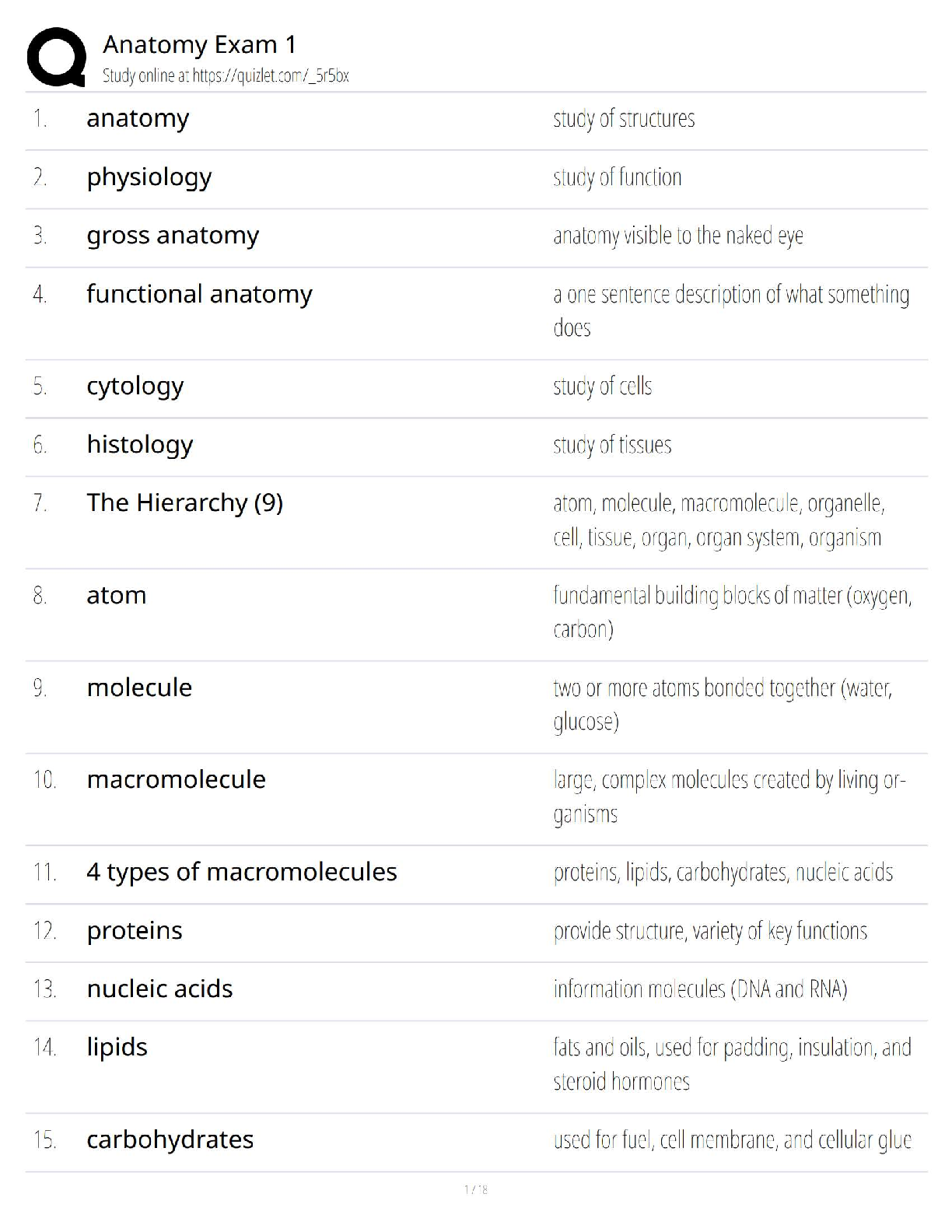Click the Anatomy Exam 1 title
Viewport: 952px width, 1232px height.
click(x=199, y=44)
